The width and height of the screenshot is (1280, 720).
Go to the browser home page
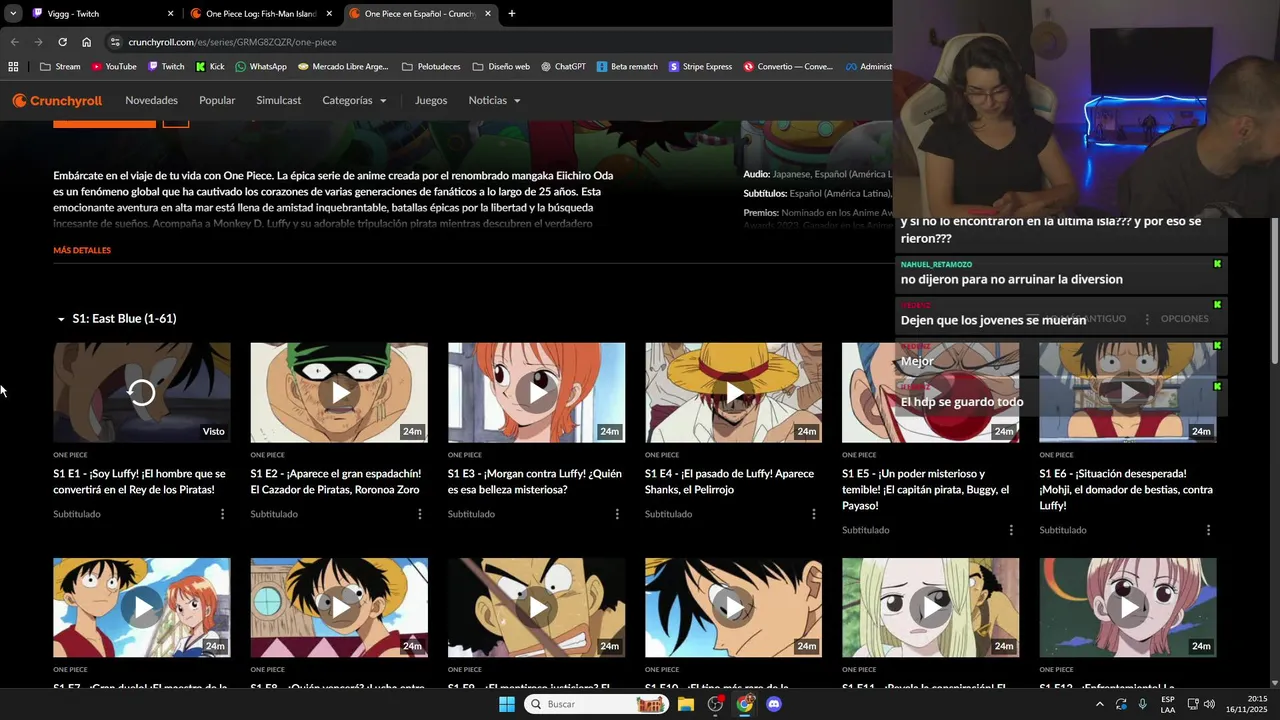coord(86,42)
